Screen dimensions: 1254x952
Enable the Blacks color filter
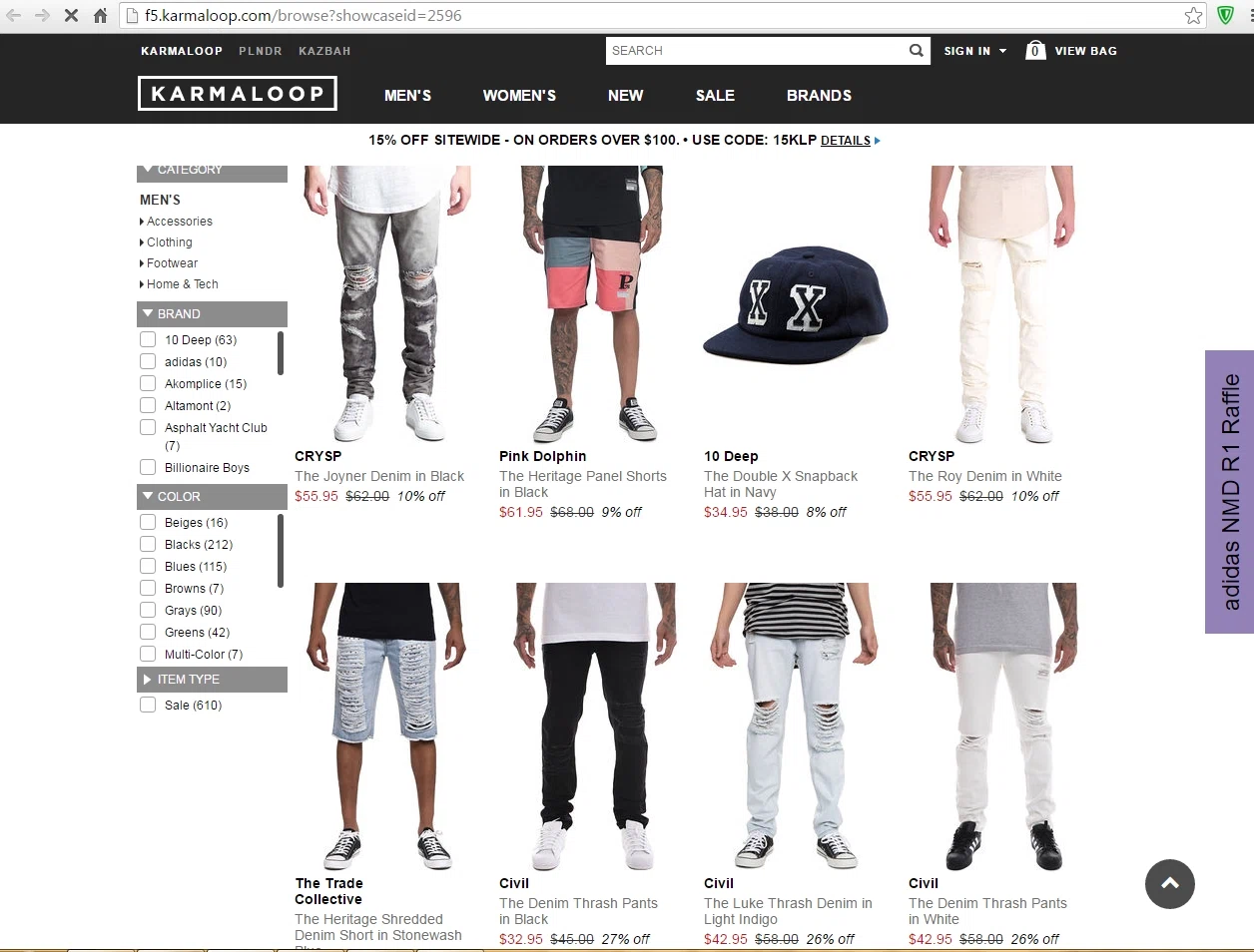click(148, 545)
